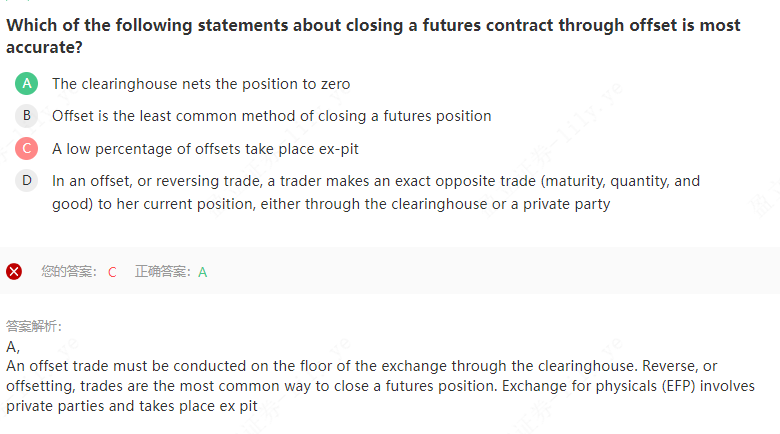Viewport: 780px width, 434px height.
Task: Choose "A low percentage of offsets" answer text
Action: pyautogui.click(x=205, y=149)
